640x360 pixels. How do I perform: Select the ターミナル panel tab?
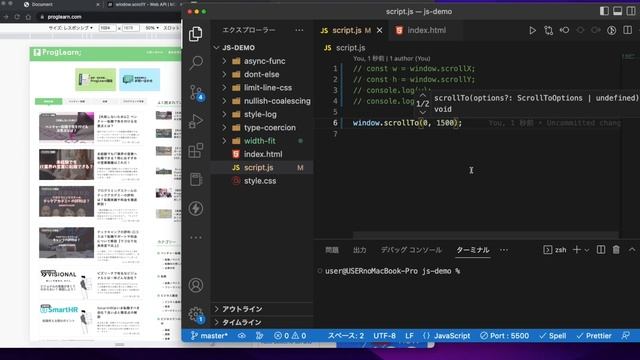click(x=473, y=250)
